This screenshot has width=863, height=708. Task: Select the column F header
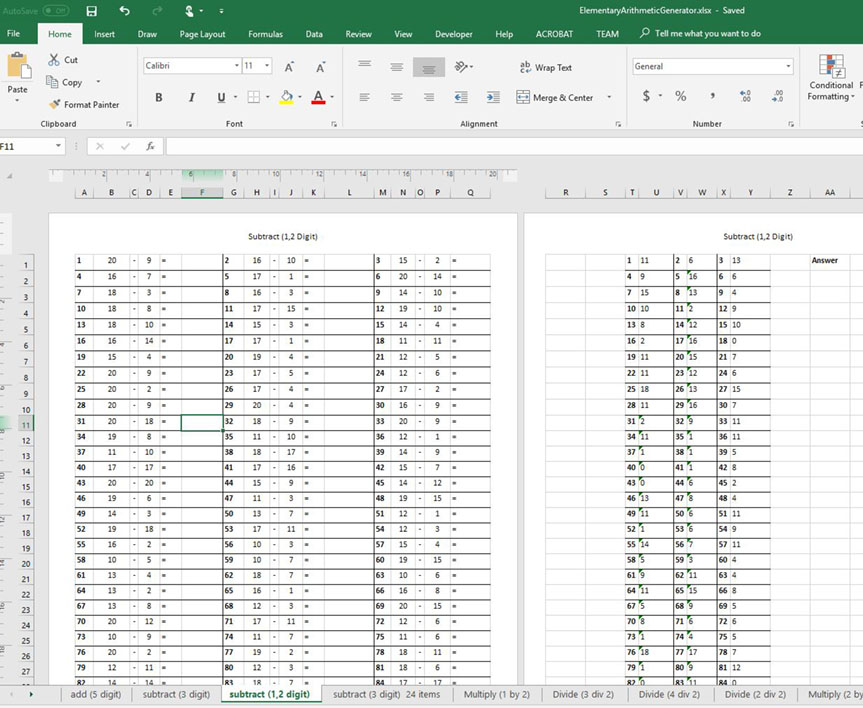coord(202,193)
